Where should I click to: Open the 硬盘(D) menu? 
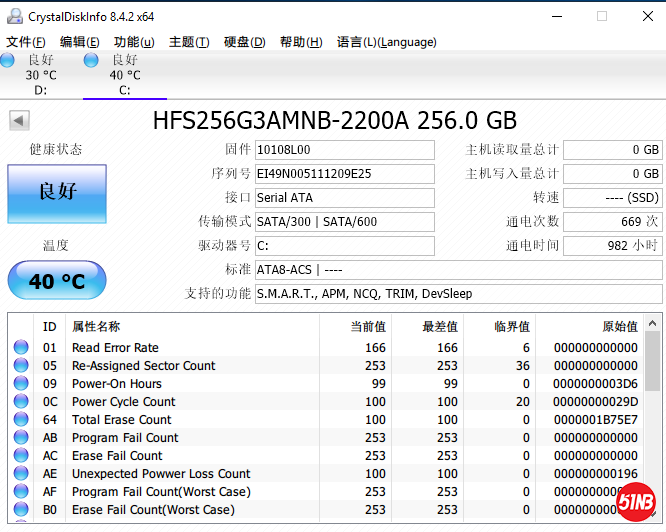244,42
